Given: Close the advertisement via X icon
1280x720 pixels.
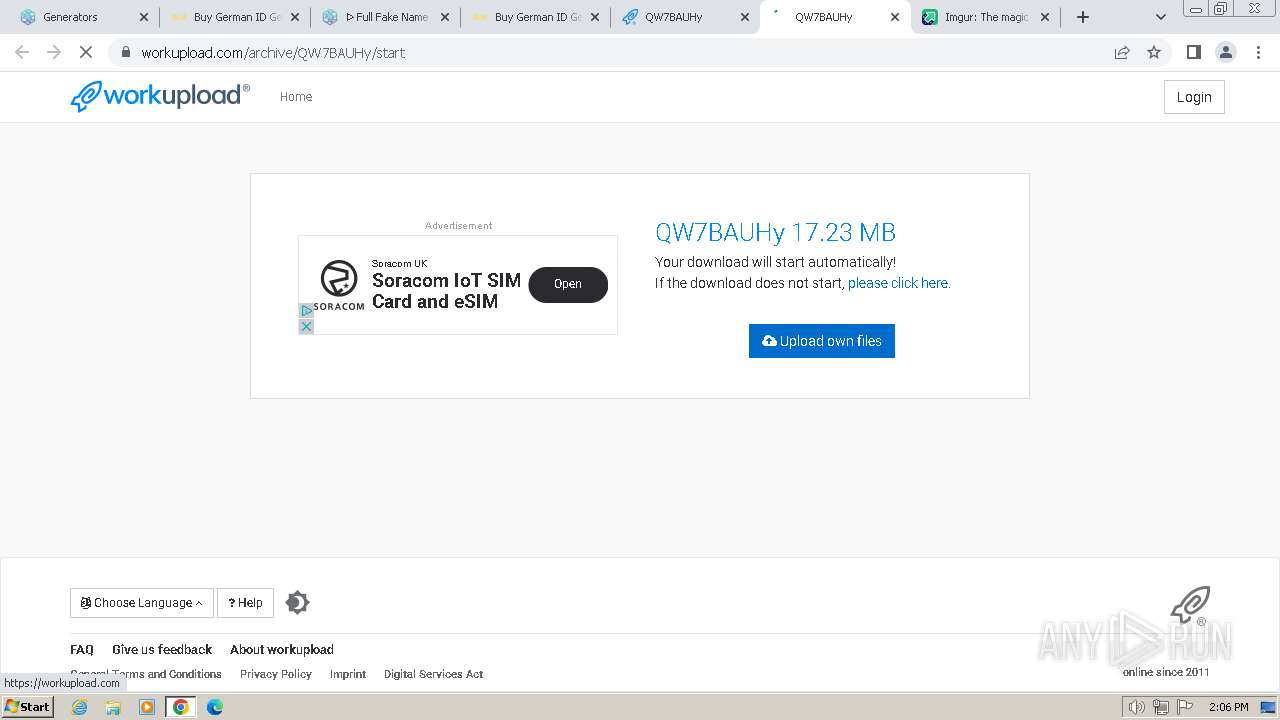Looking at the screenshot, I should pyautogui.click(x=306, y=327).
